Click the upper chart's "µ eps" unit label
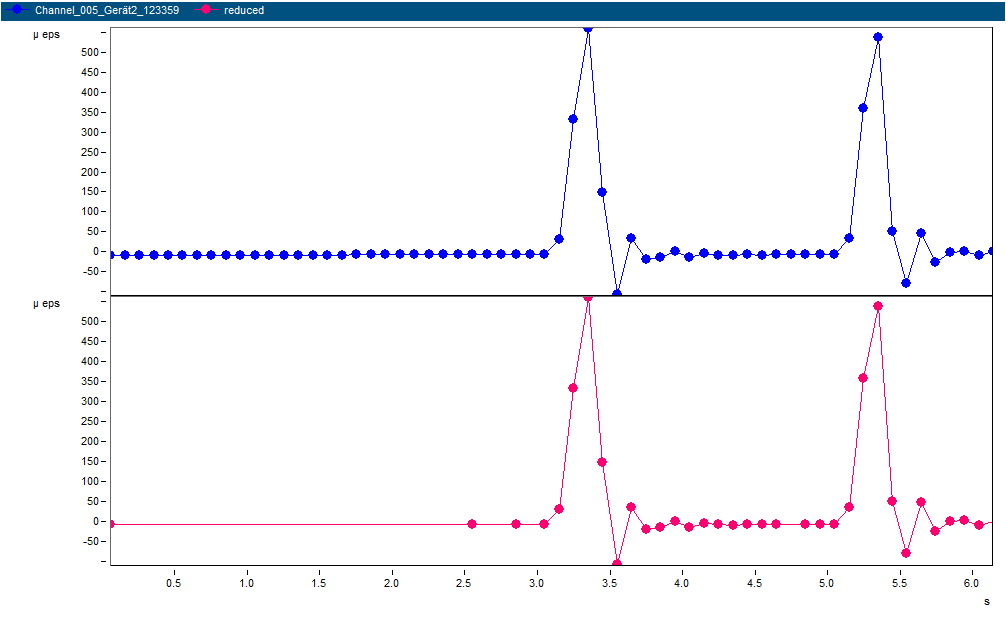The height and width of the screenshot is (621, 1006). pos(47,35)
